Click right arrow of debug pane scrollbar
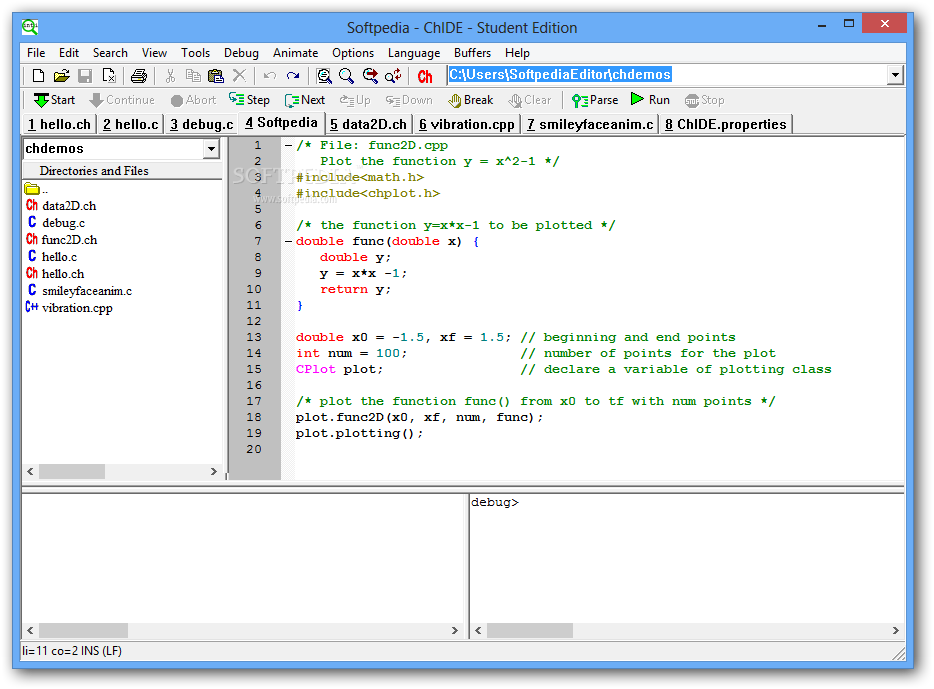This screenshot has width=934, height=689. [895, 630]
